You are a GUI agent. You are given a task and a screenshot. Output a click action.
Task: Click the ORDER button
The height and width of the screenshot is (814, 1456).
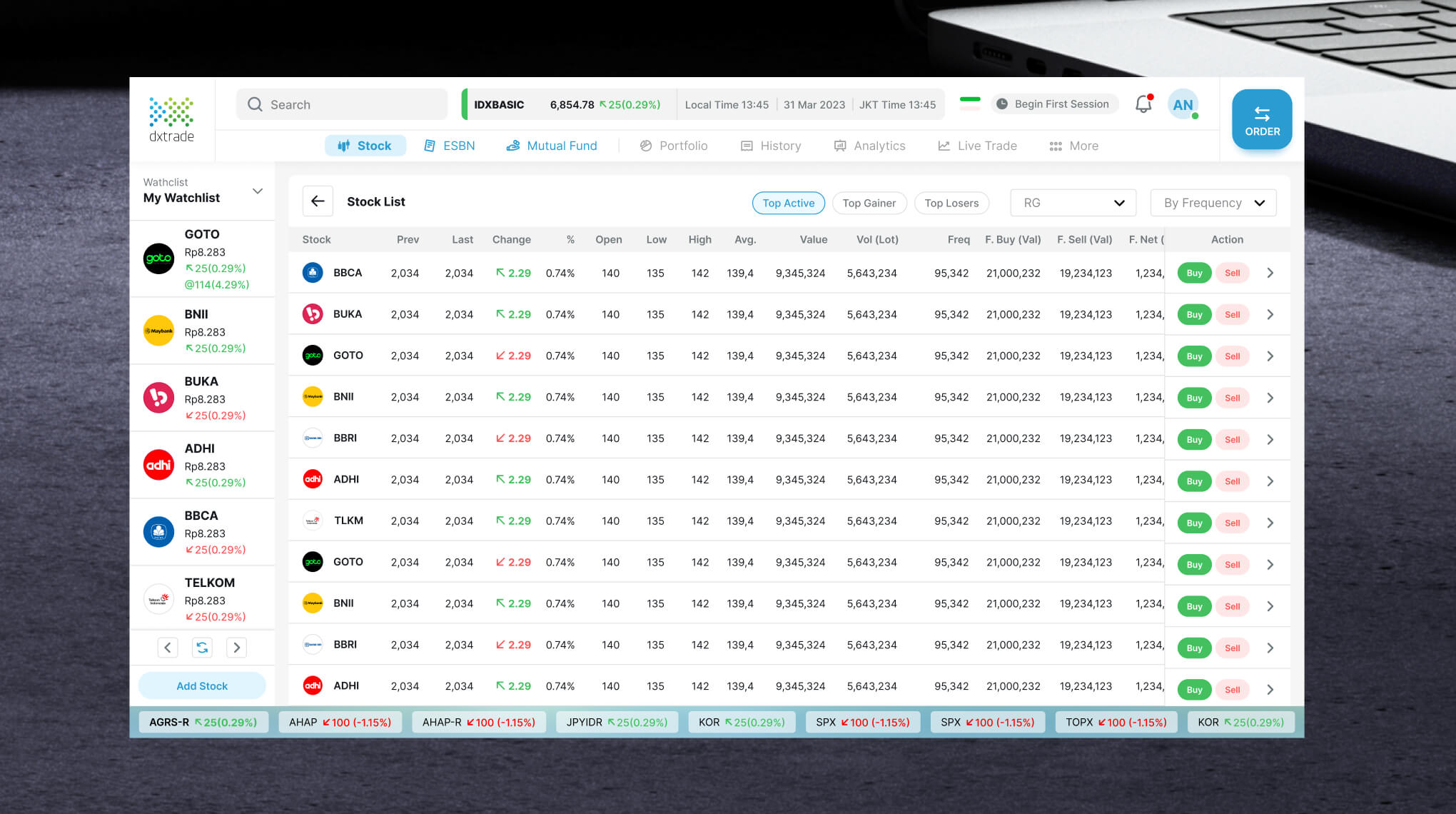pos(1262,119)
